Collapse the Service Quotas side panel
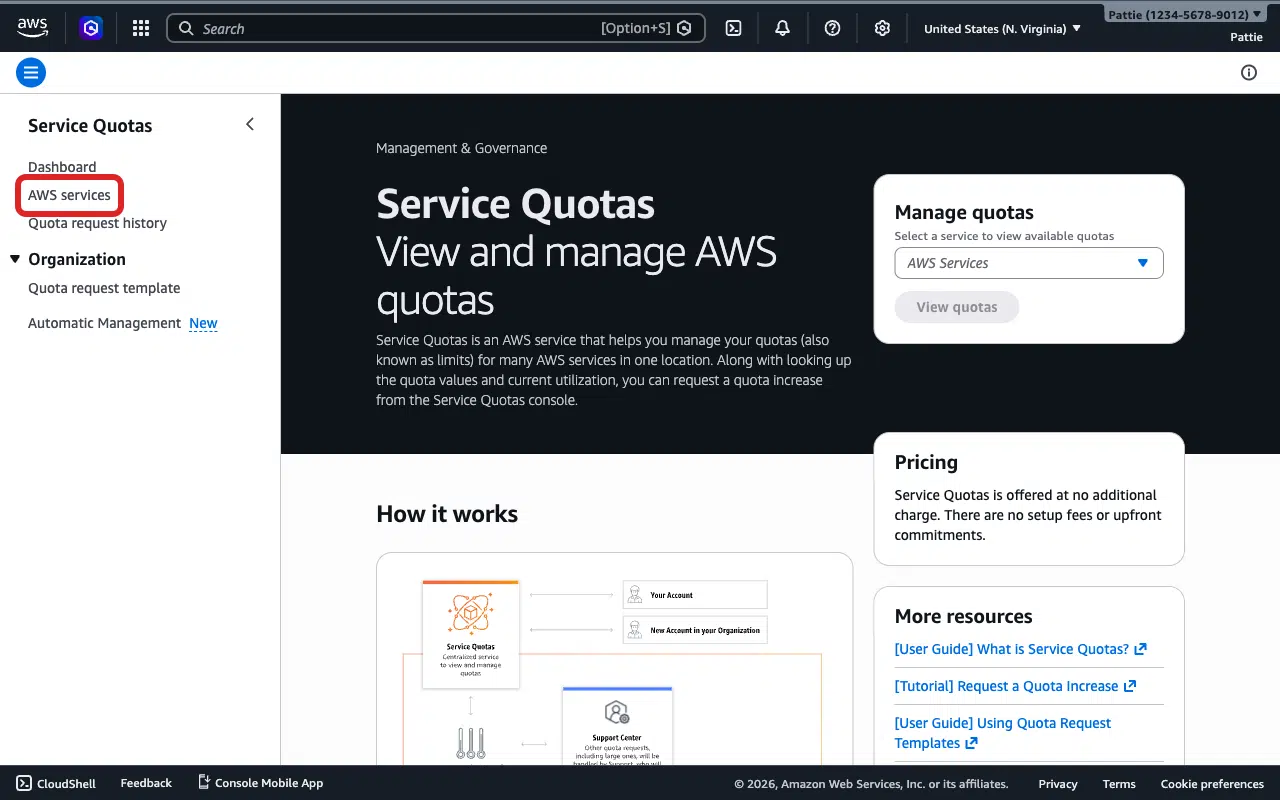This screenshot has height=800, width=1280. 250,124
